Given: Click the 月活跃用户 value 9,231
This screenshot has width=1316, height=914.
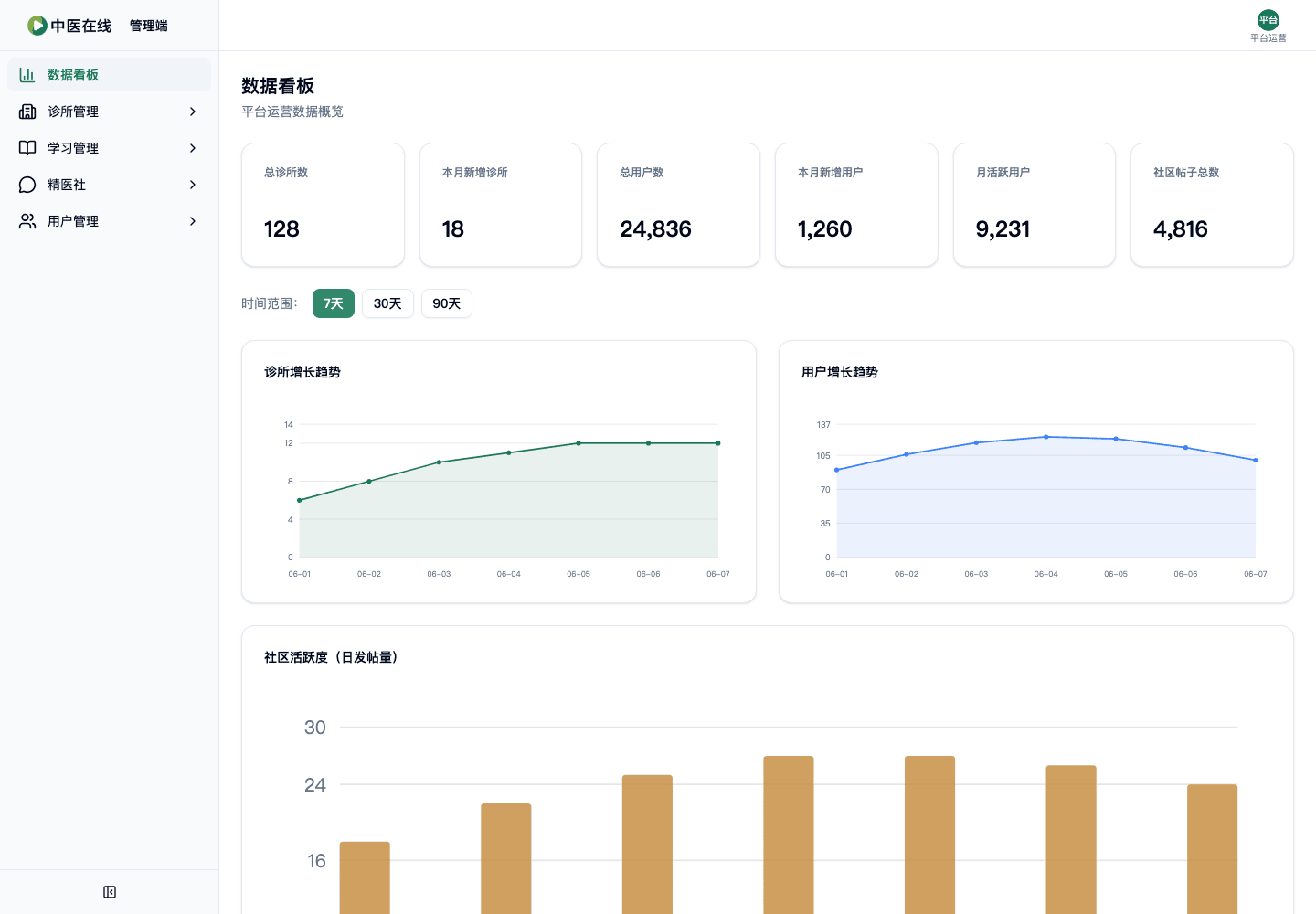Looking at the screenshot, I should click(1003, 229).
